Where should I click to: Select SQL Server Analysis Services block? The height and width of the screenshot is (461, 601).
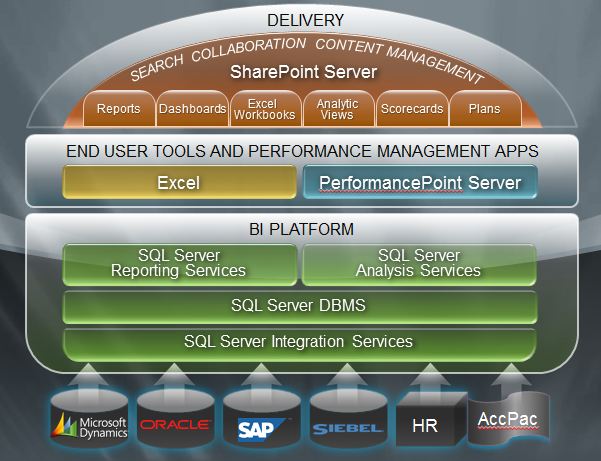[x=419, y=264]
